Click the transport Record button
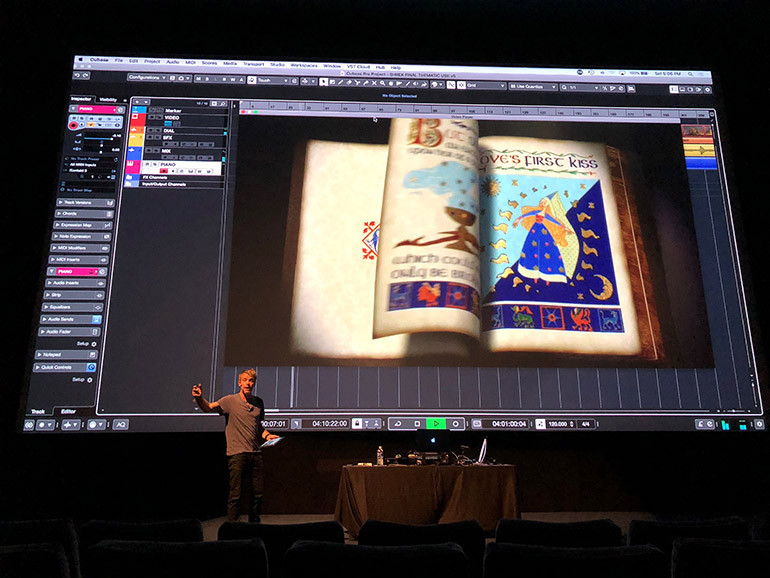The image size is (770, 578). (455, 424)
